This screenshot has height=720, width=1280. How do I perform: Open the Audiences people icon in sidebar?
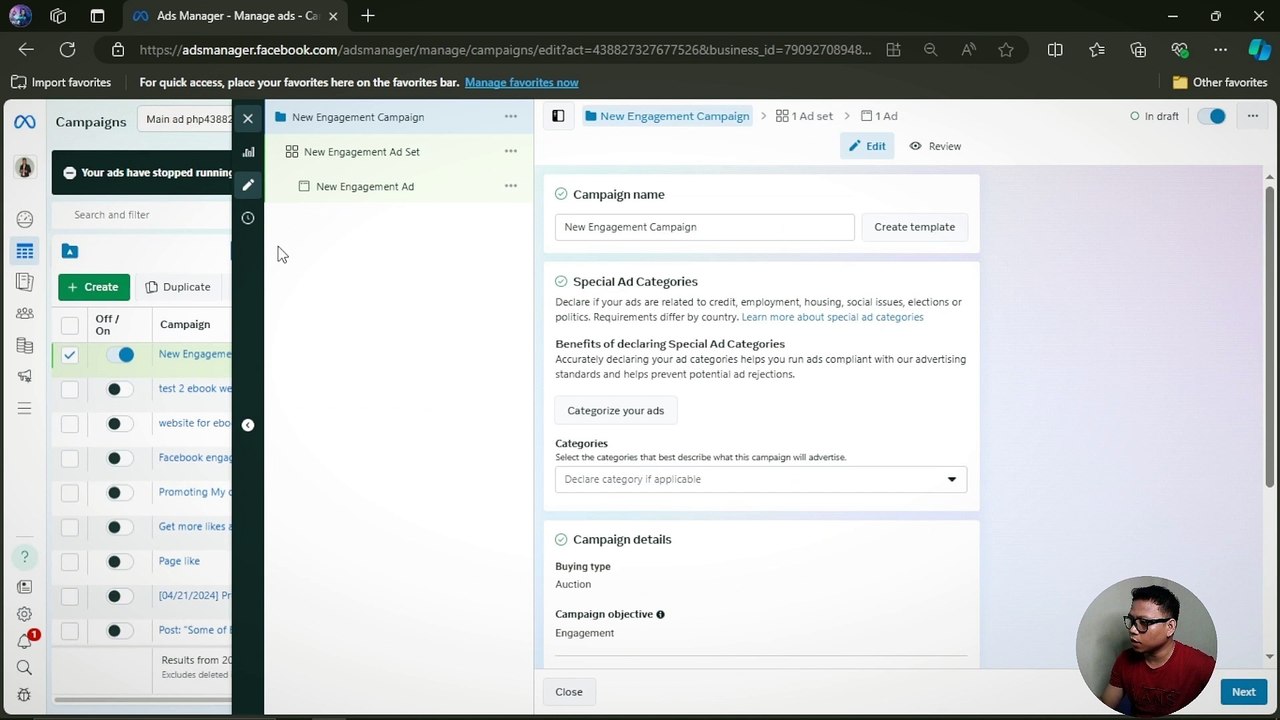coord(25,313)
